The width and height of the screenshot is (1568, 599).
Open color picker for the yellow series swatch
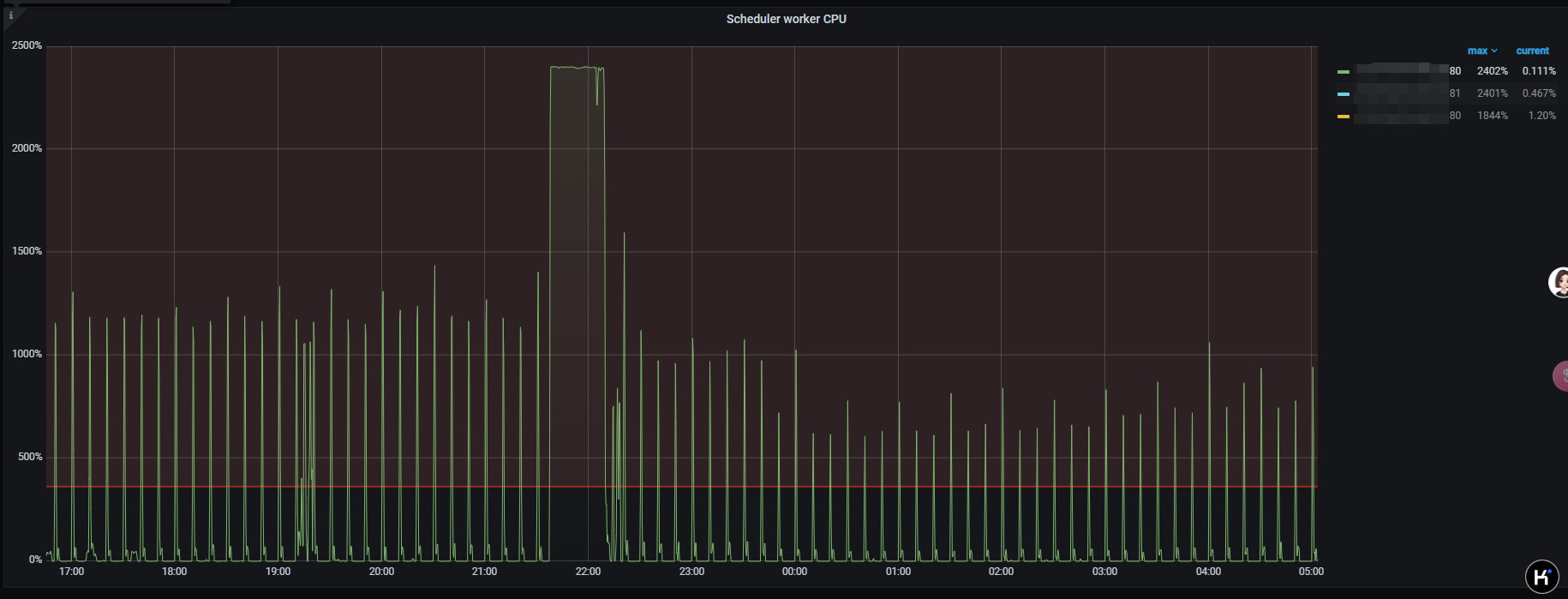point(1343,117)
